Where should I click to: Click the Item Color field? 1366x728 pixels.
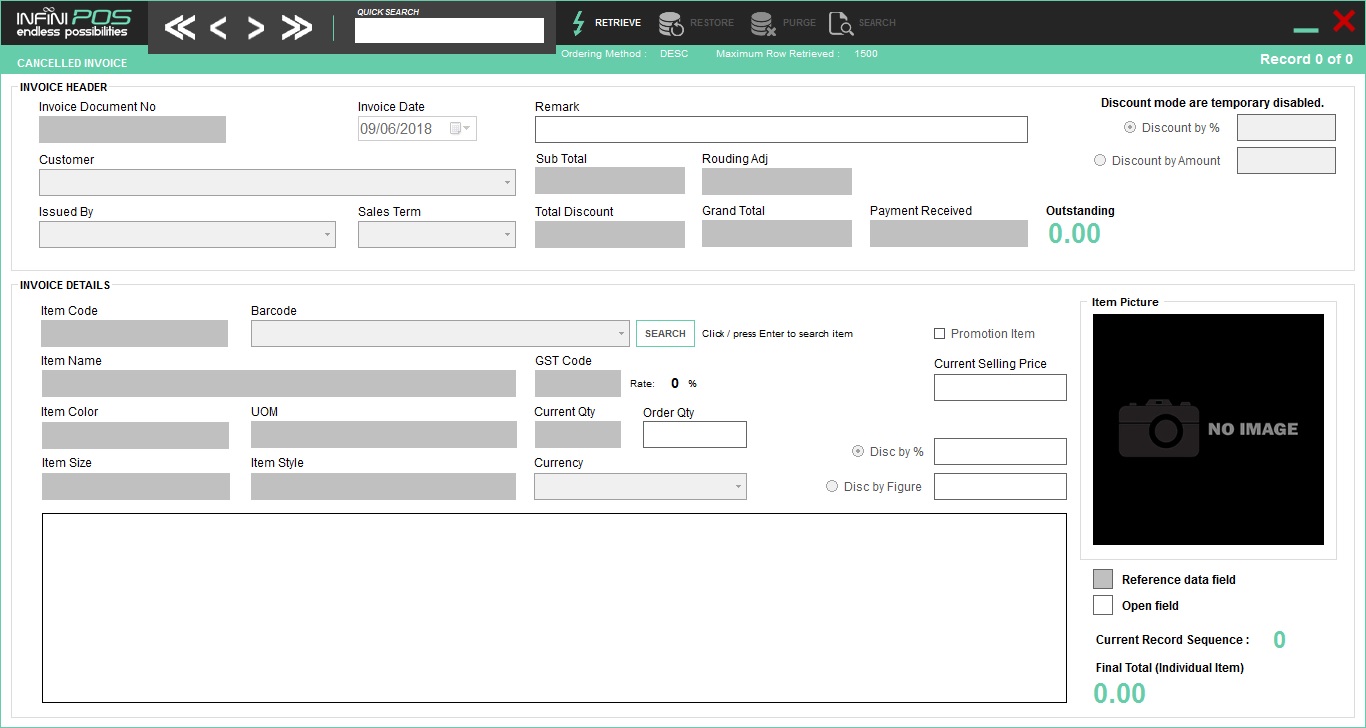[x=135, y=435]
